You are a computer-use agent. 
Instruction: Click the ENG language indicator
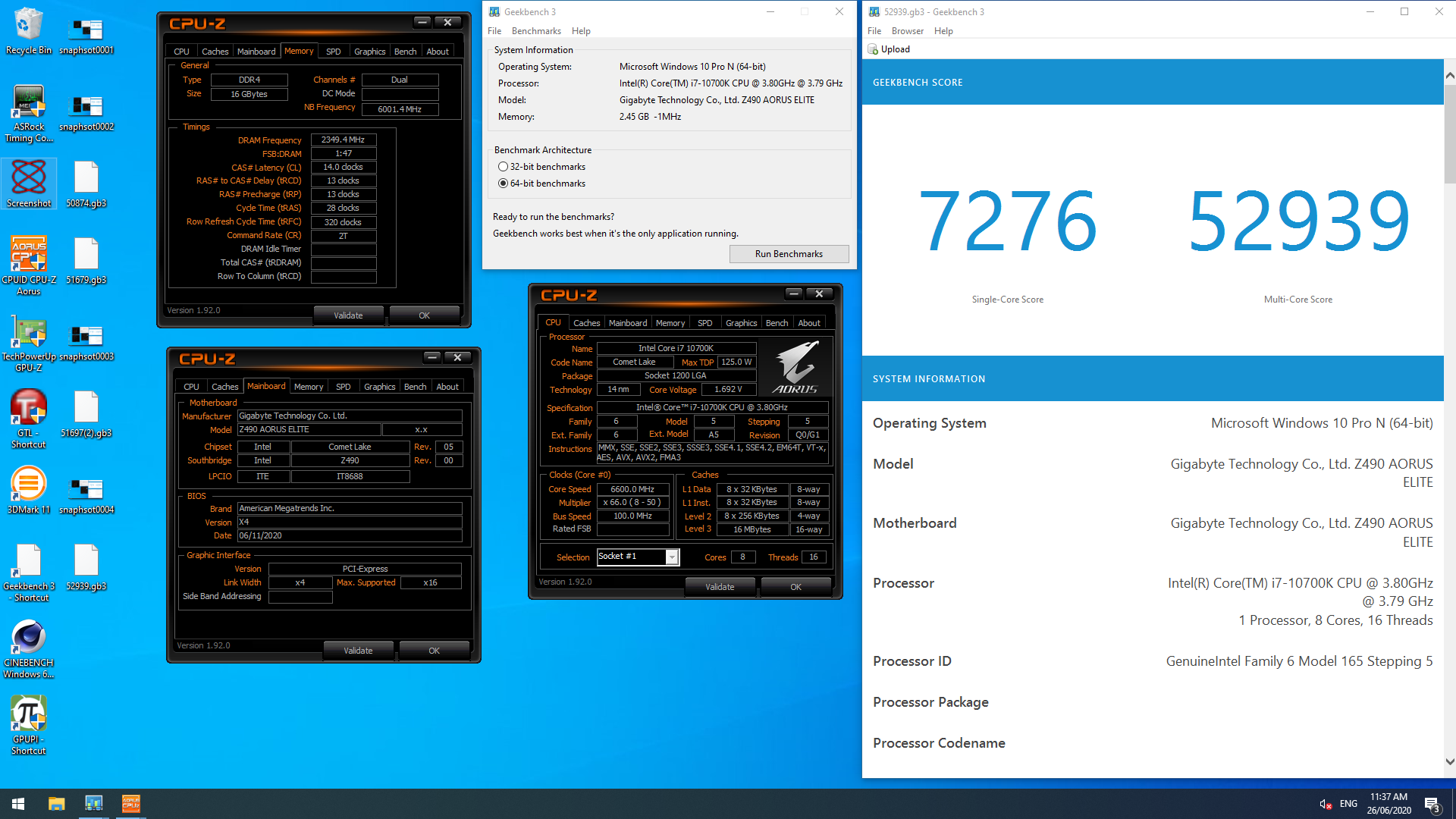pos(1348,804)
